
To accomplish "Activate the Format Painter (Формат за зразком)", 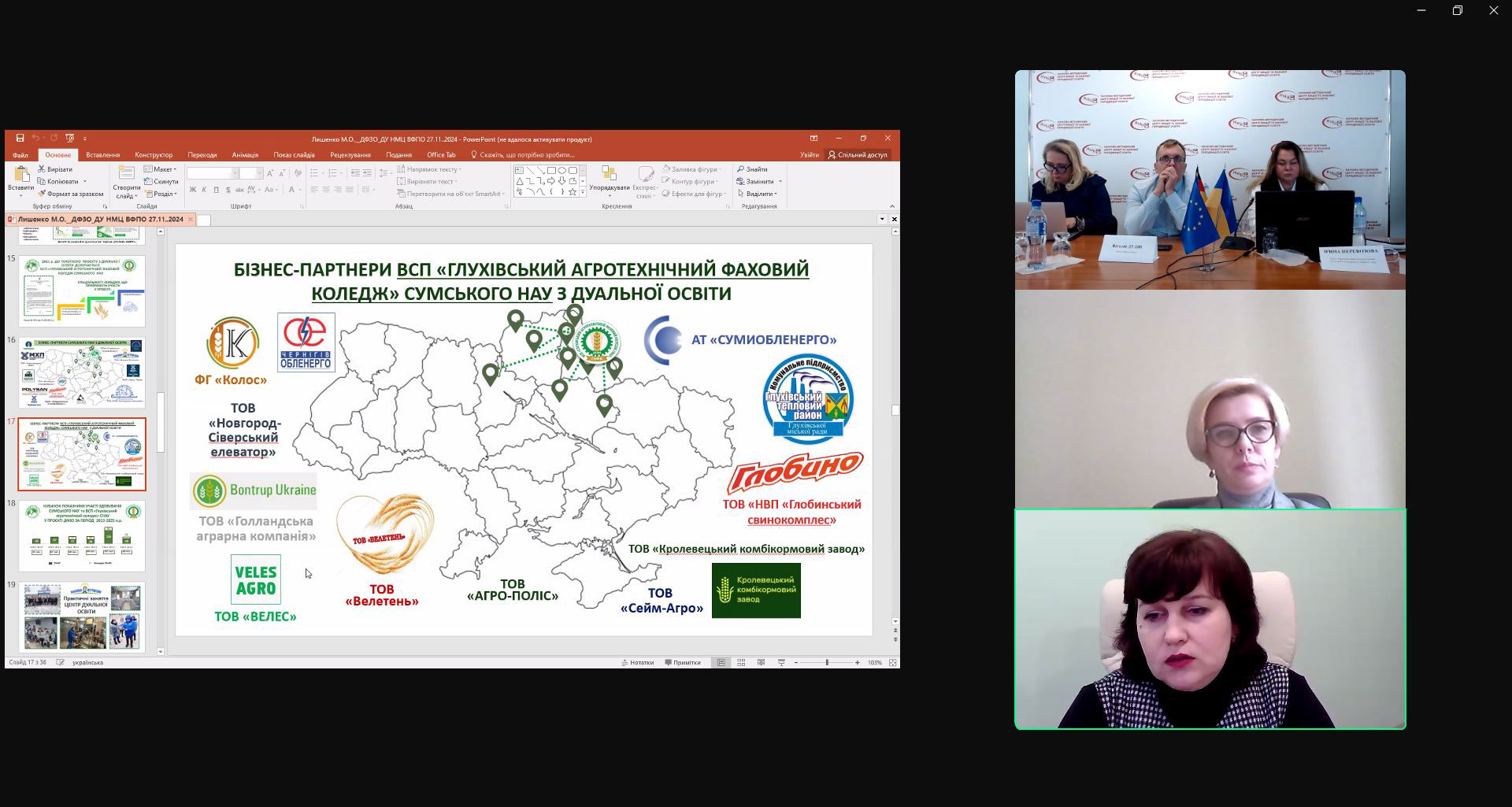I will [x=71, y=194].
